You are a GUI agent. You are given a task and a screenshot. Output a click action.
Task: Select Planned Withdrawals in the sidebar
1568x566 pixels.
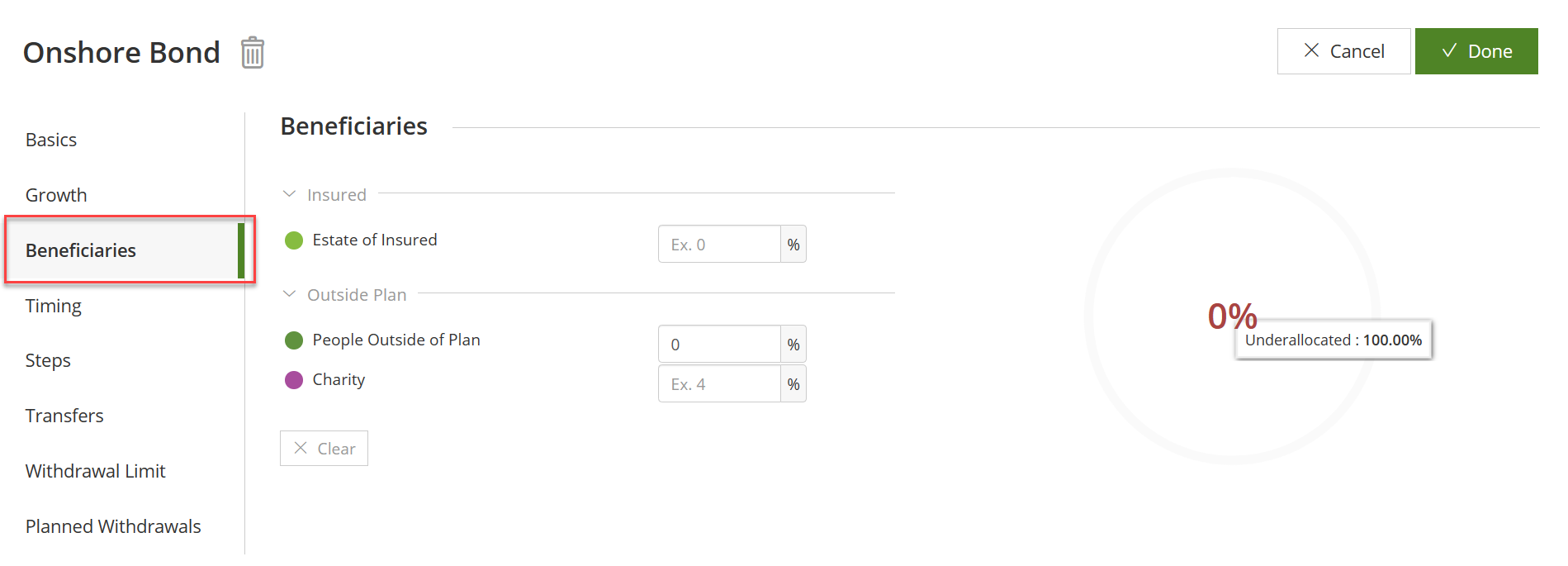click(113, 527)
